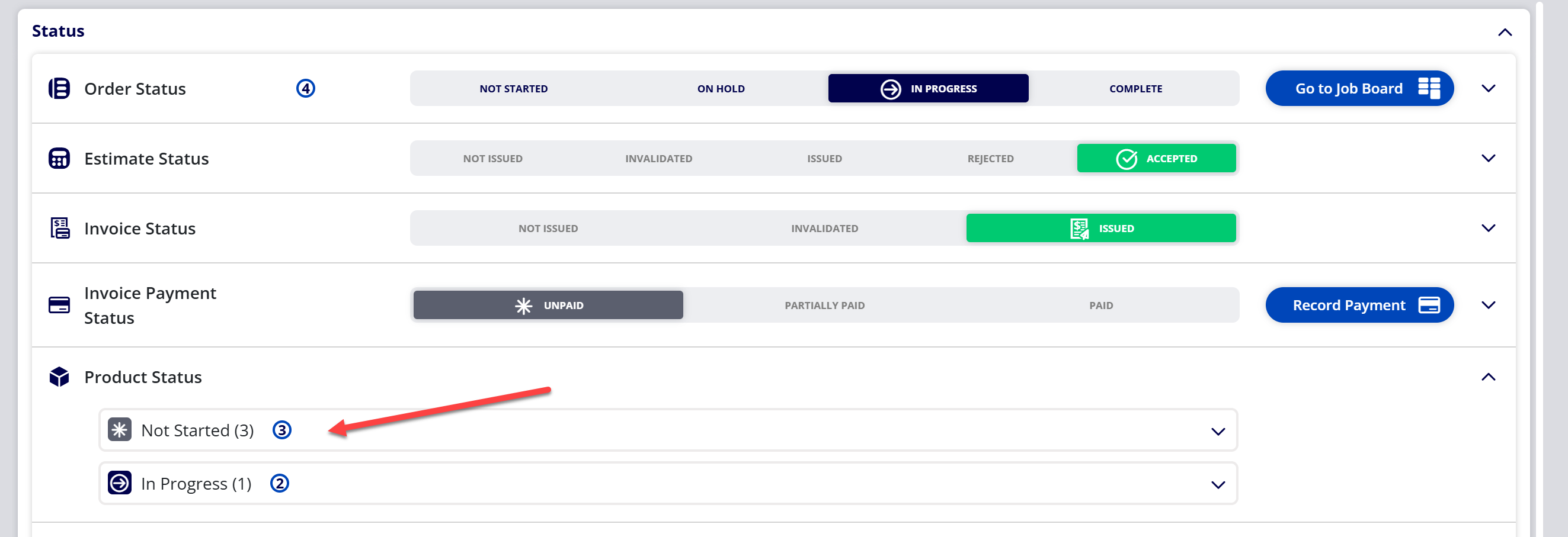
Task: Expand the In Progress (1) products list
Action: pos(1217,485)
